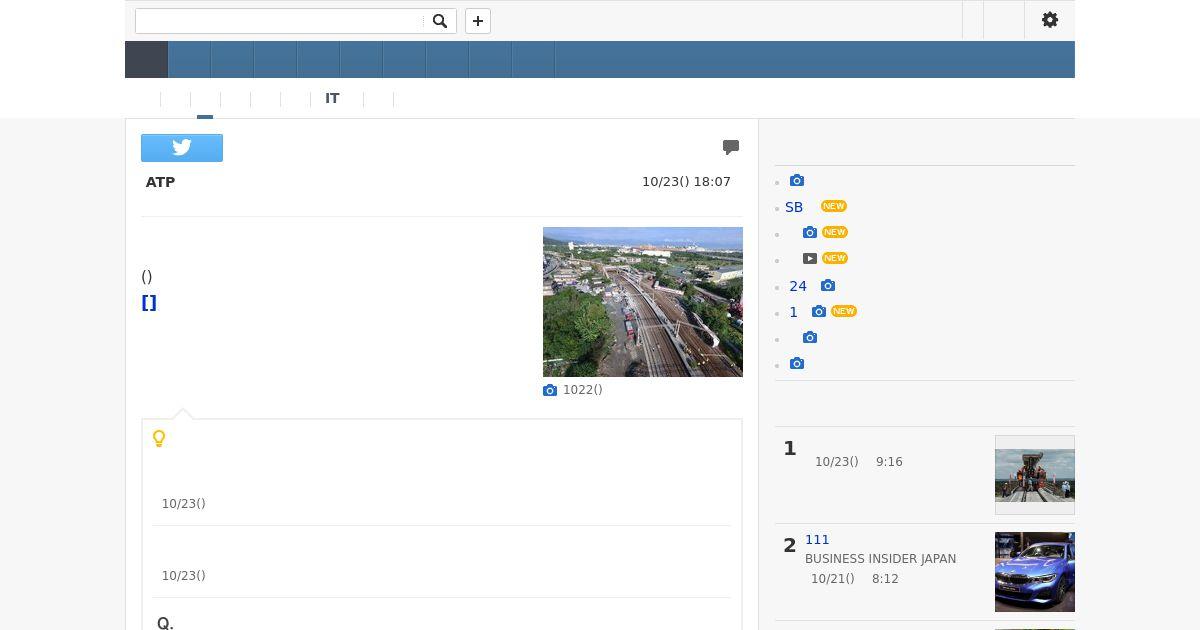1200x630 pixels.
Task: Click the 10/21() 8:12 date text
Action: 855,579
